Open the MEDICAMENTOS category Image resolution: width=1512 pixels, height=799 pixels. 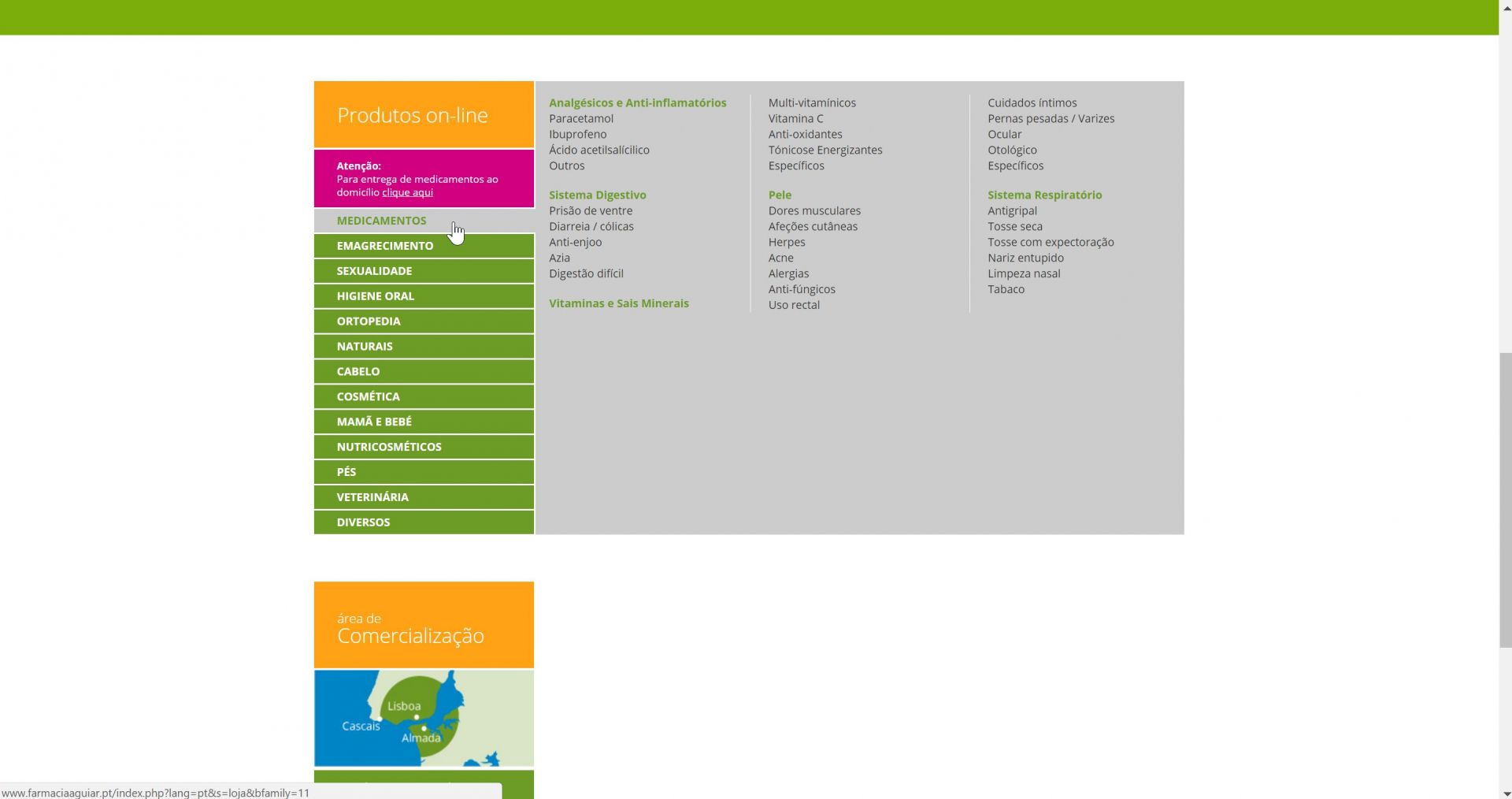[381, 221]
